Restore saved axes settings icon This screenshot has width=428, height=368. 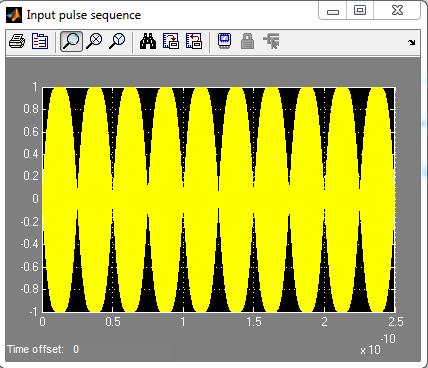194,42
